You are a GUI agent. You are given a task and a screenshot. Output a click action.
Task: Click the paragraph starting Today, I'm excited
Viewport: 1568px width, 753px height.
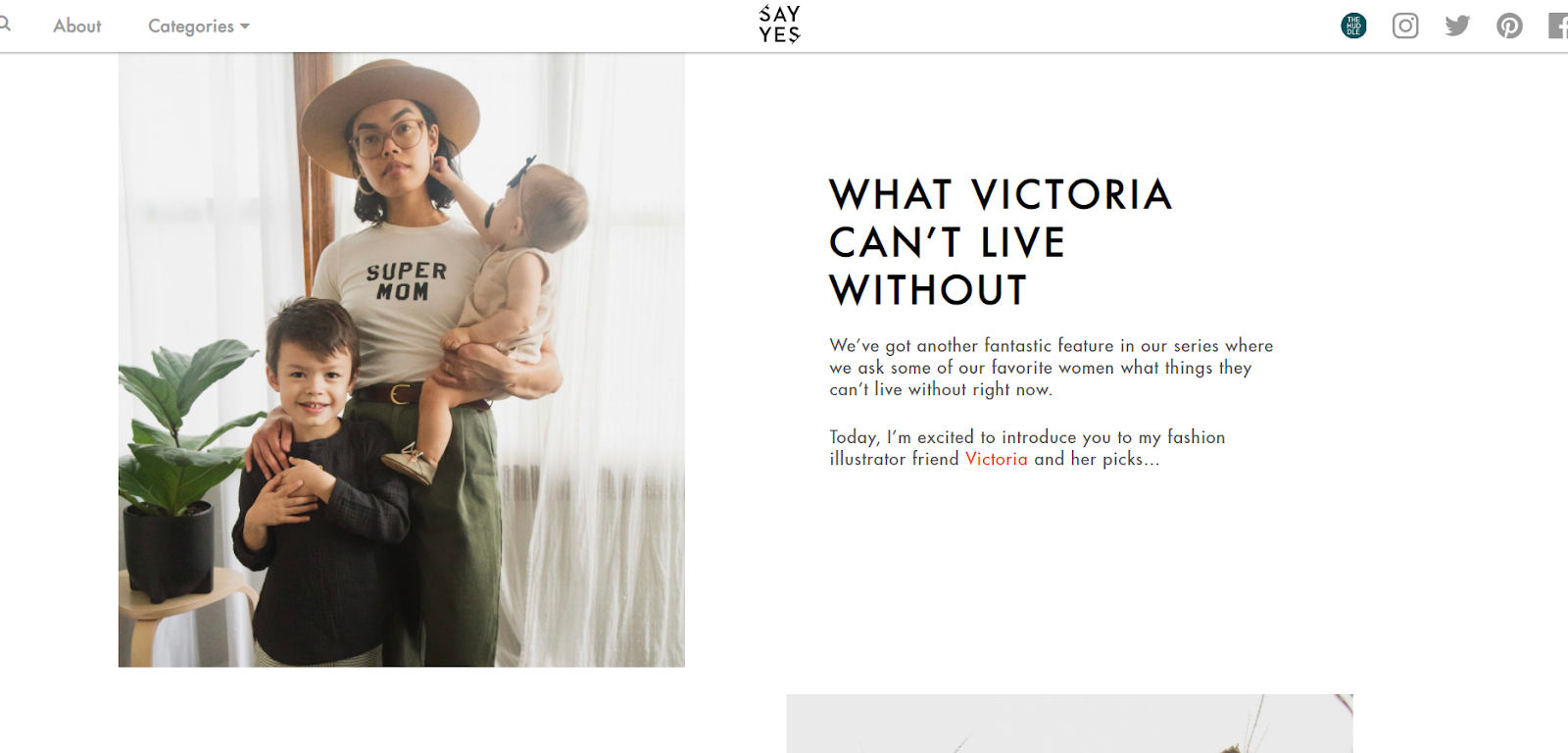pyautogui.click(x=1027, y=448)
